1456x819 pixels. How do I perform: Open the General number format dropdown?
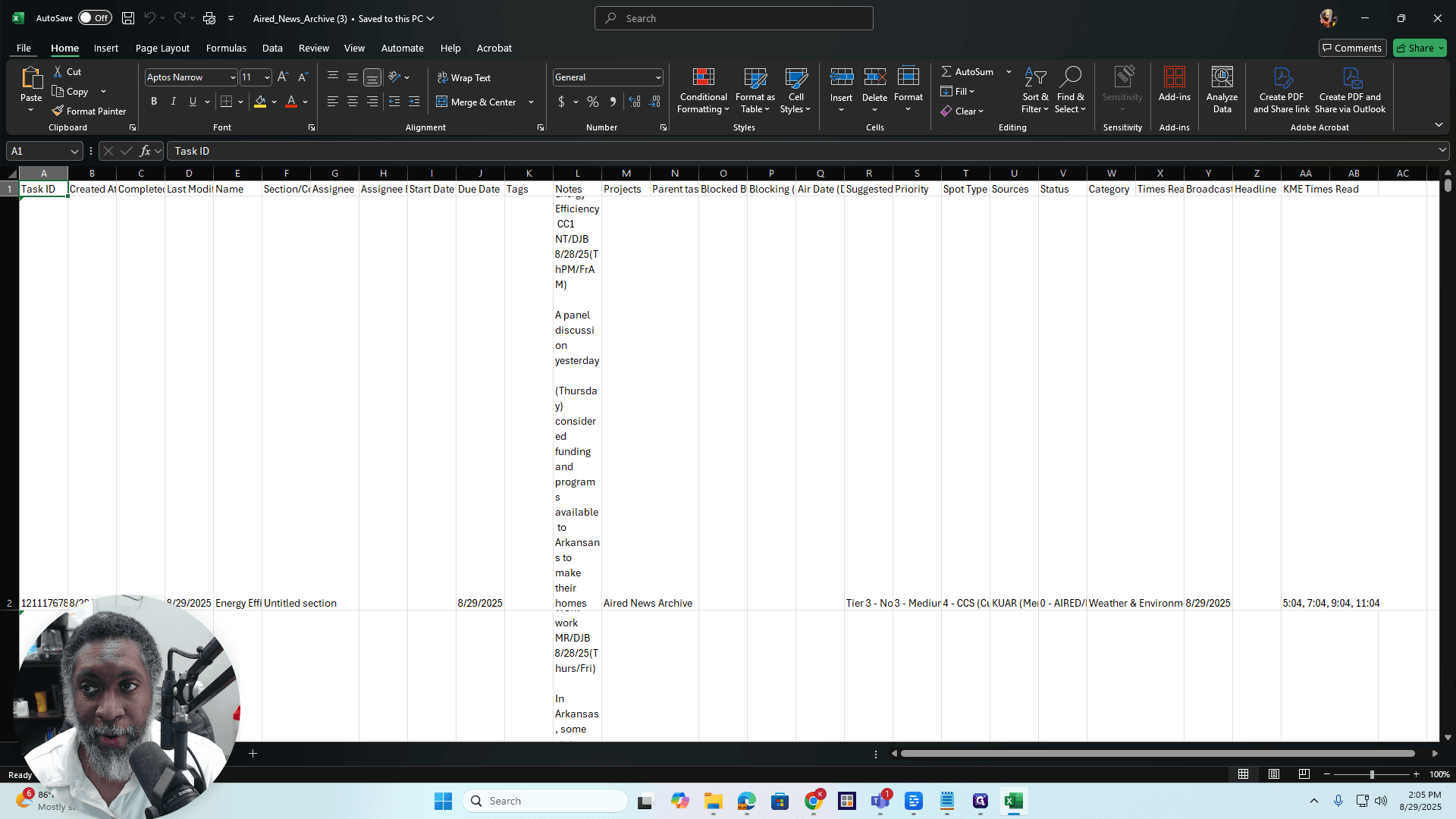point(657,77)
